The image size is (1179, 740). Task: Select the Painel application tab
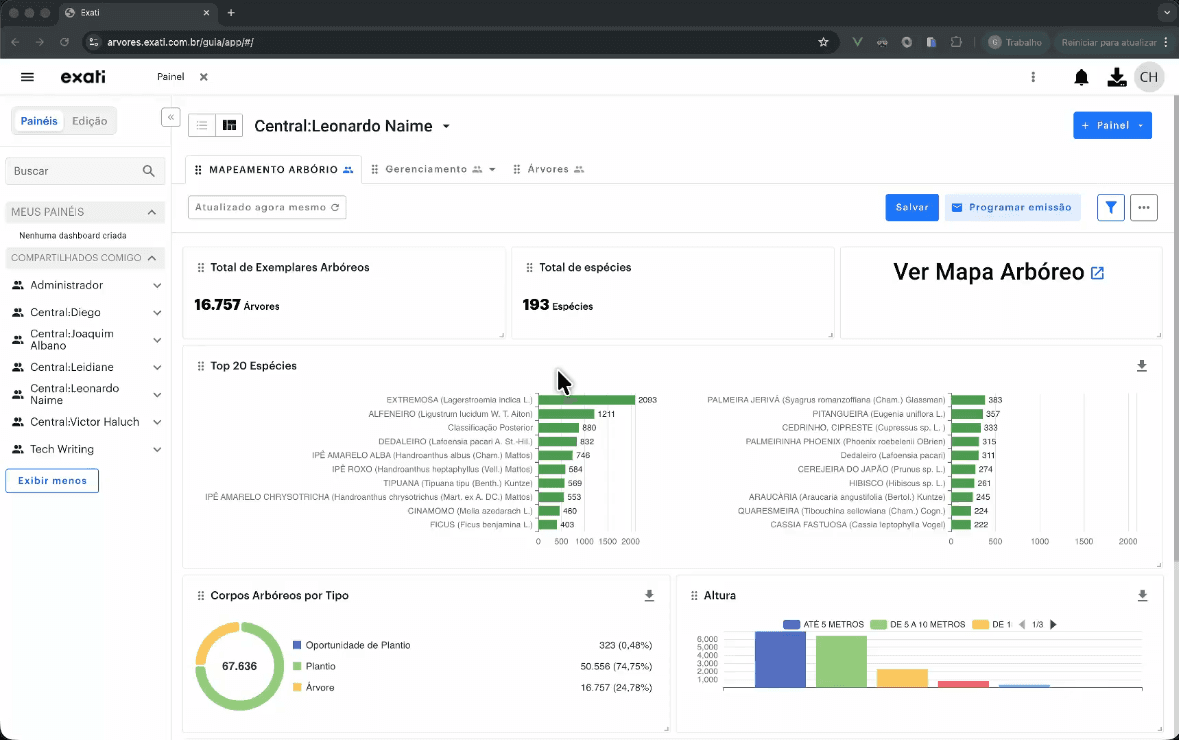[x=171, y=77]
